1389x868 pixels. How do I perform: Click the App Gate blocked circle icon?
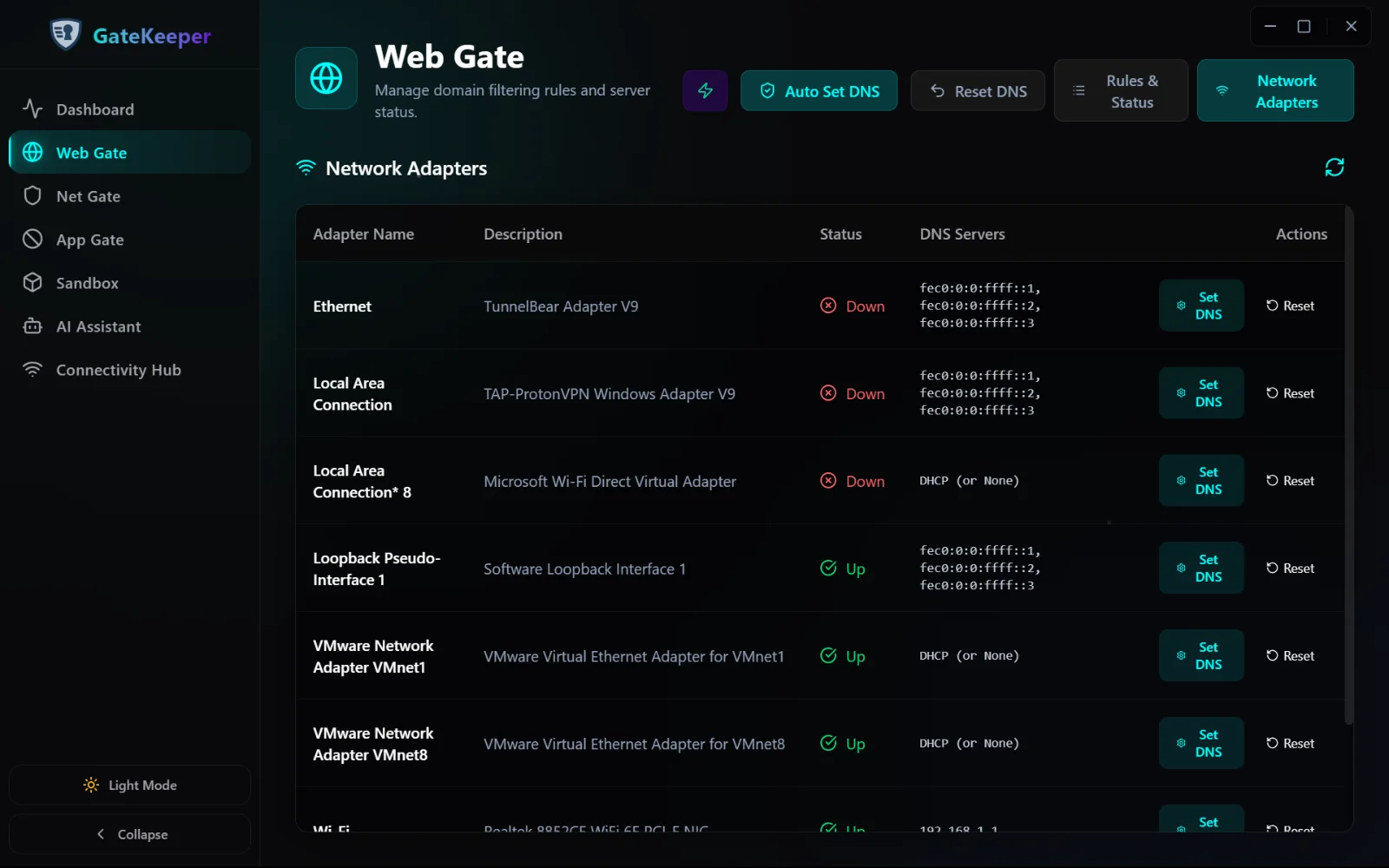[32, 239]
